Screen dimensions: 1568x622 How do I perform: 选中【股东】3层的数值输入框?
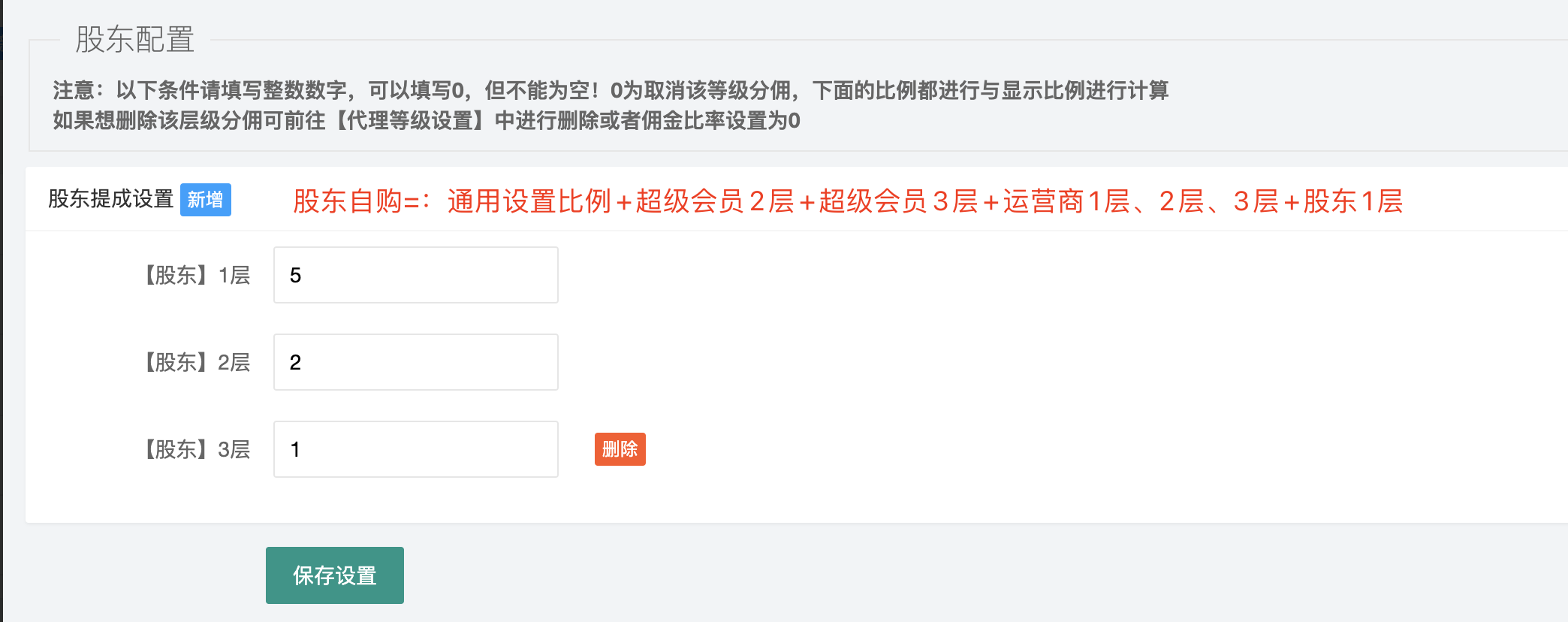click(415, 448)
